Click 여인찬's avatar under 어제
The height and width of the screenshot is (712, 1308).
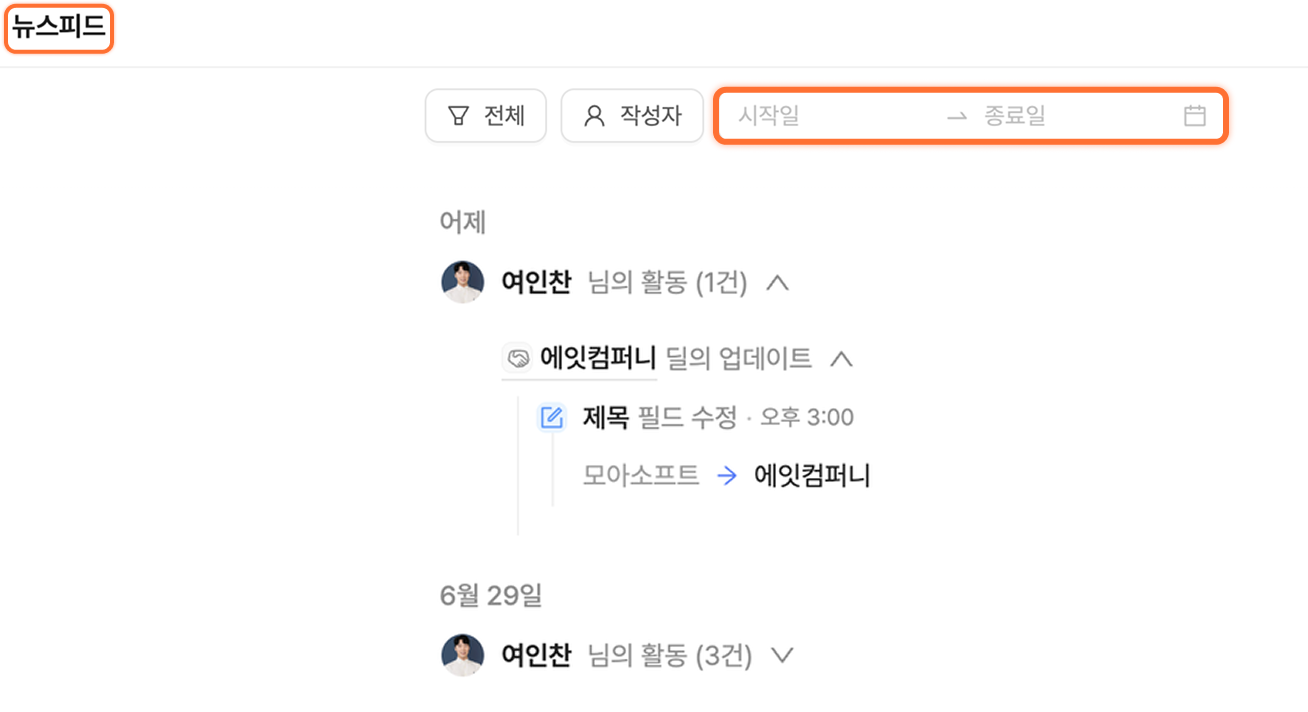click(462, 283)
